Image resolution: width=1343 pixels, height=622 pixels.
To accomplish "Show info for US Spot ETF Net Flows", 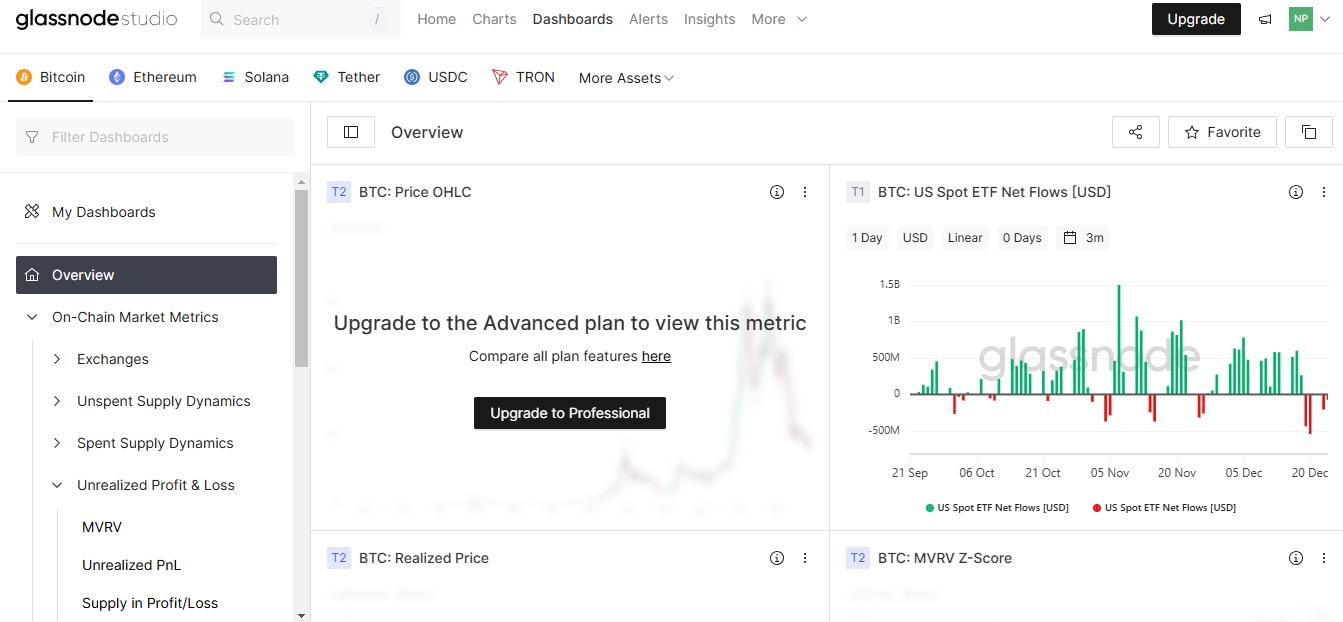I will 1296,192.
